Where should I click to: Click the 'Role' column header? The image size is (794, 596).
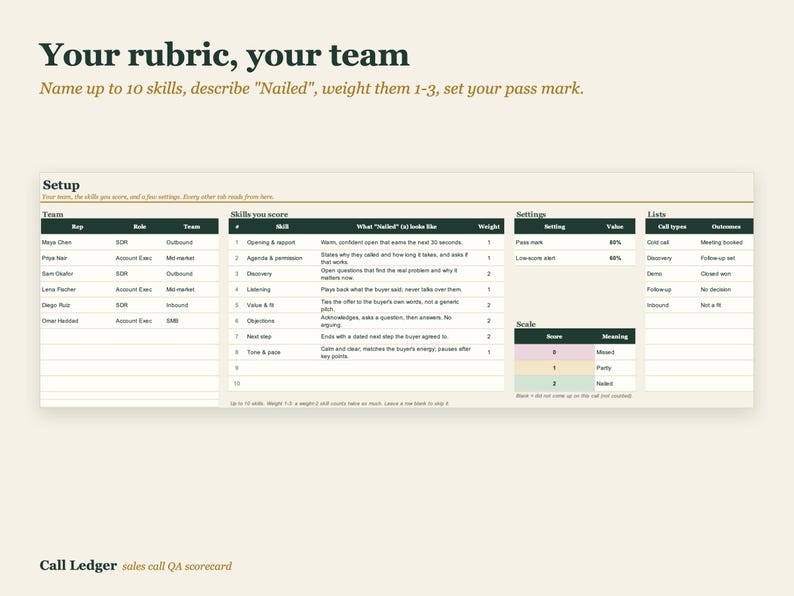click(139, 226)
